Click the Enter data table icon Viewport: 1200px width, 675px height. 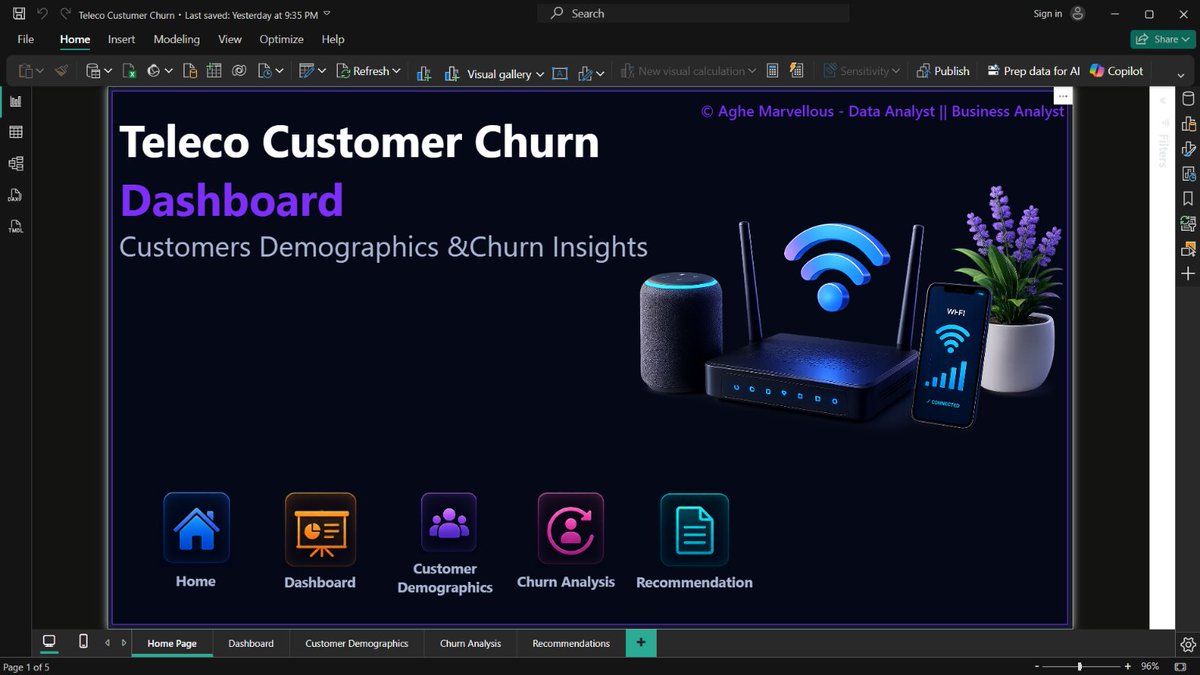(x=214, y=71)
